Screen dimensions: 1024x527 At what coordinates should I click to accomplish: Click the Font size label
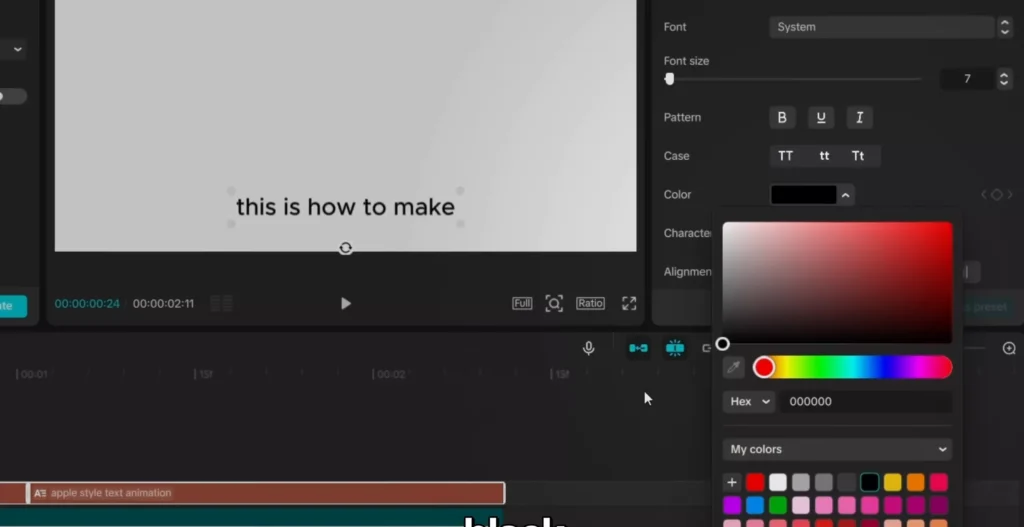(x=686, y=61)
